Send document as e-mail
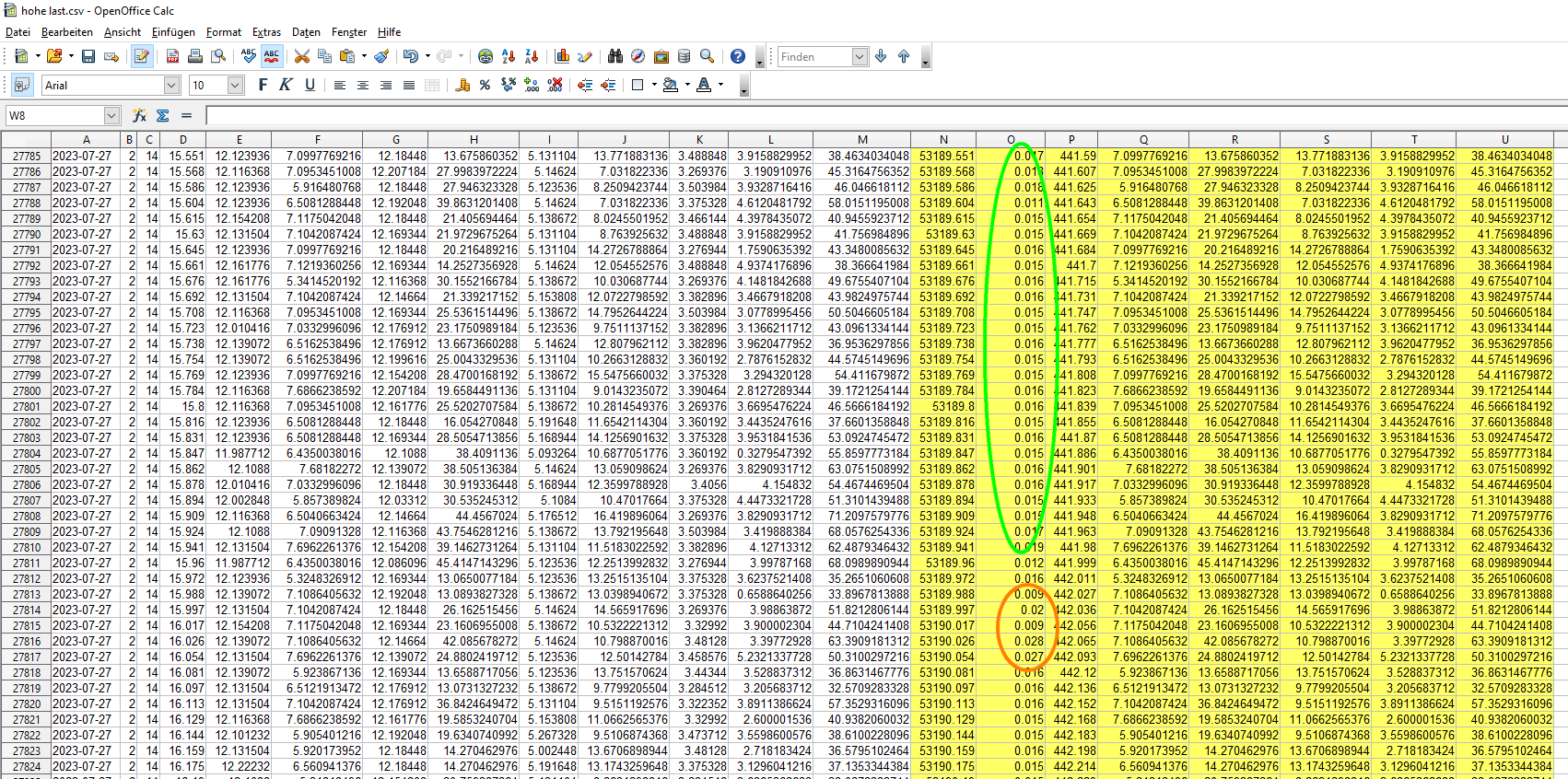 pyautogui.click(x=111, y=56)
